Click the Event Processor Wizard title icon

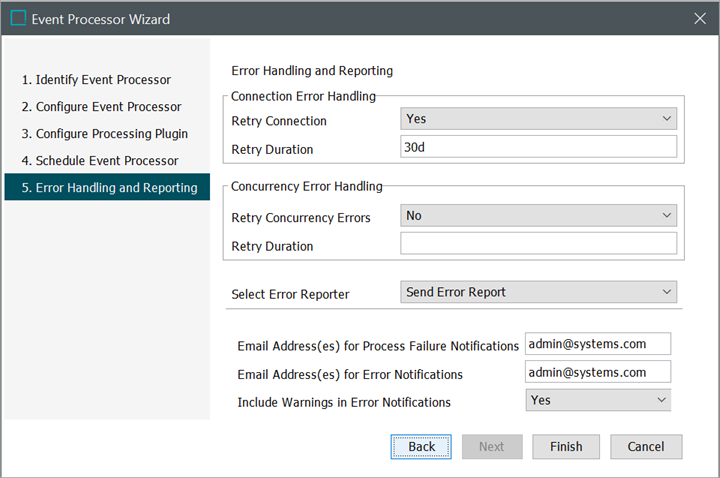pos(18,18)
